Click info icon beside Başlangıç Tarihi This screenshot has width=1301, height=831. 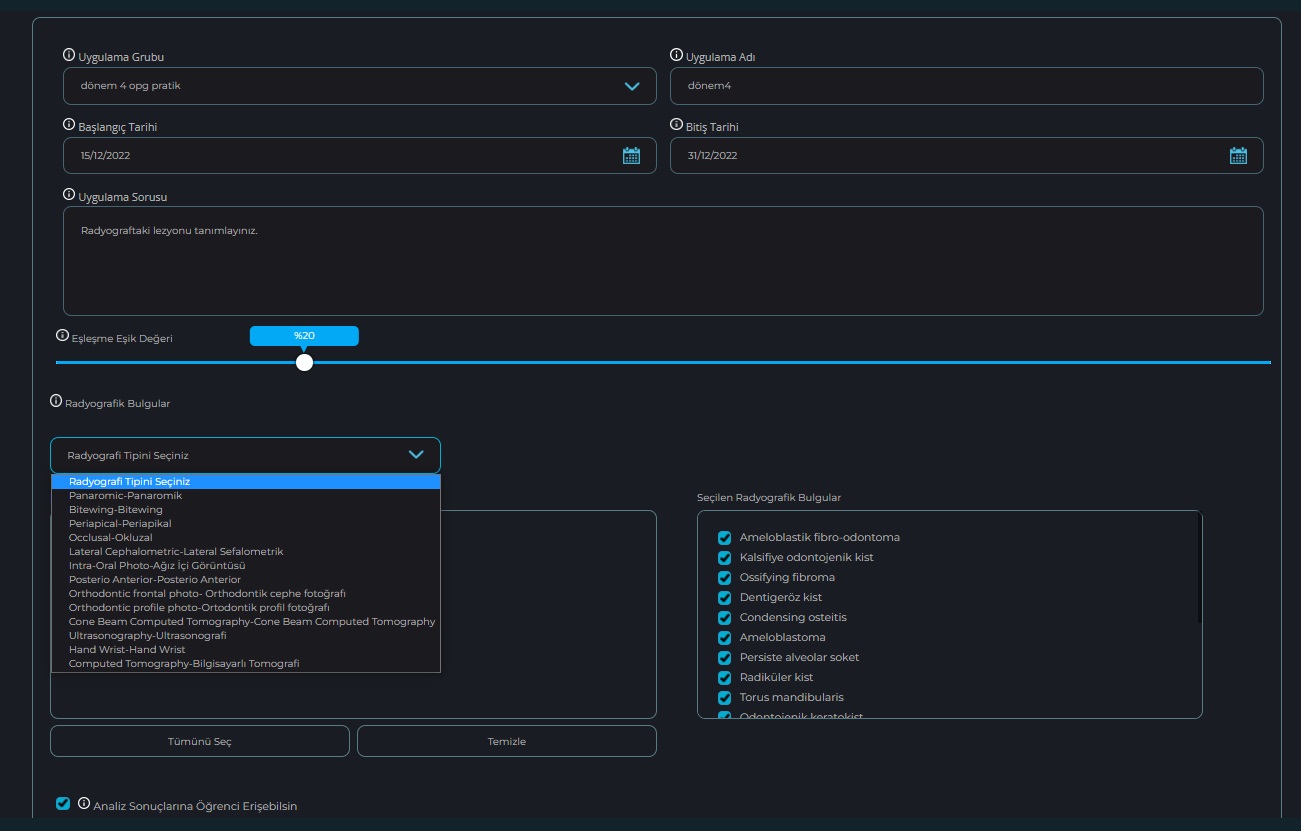(69, 126)
